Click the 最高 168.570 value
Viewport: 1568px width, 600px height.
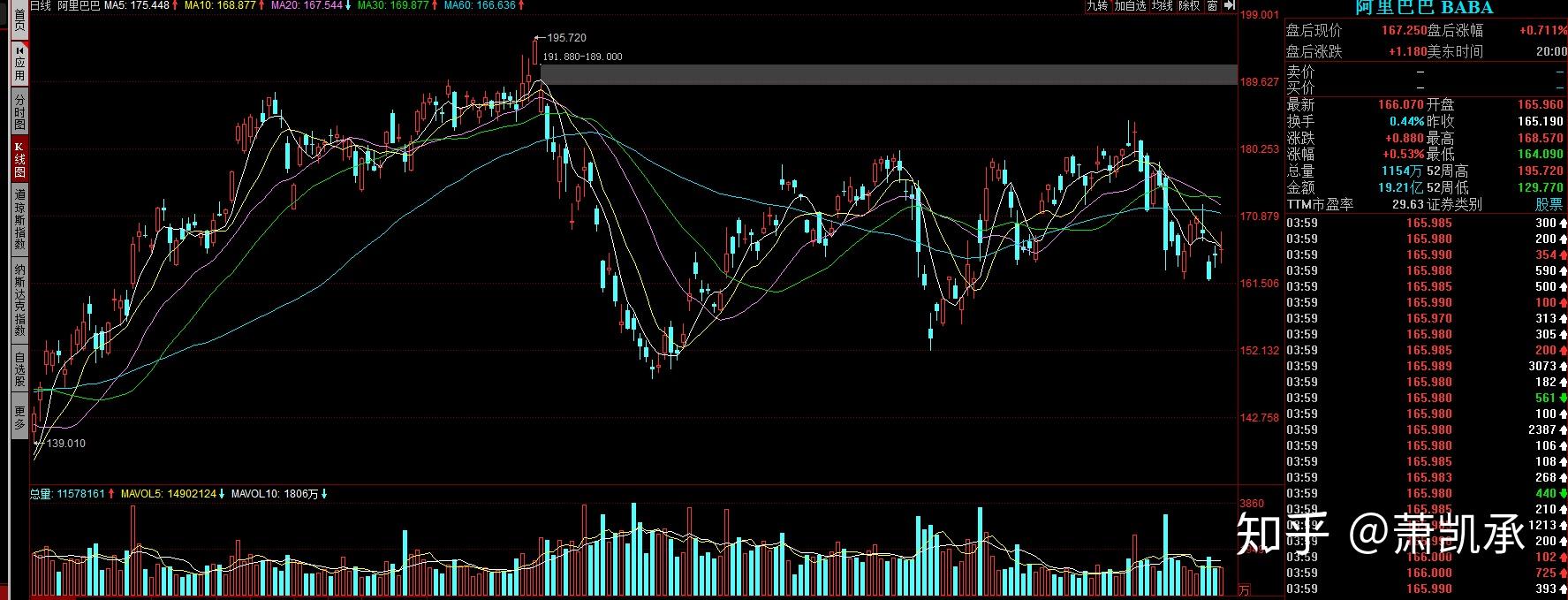click(x=1541, y=139)
